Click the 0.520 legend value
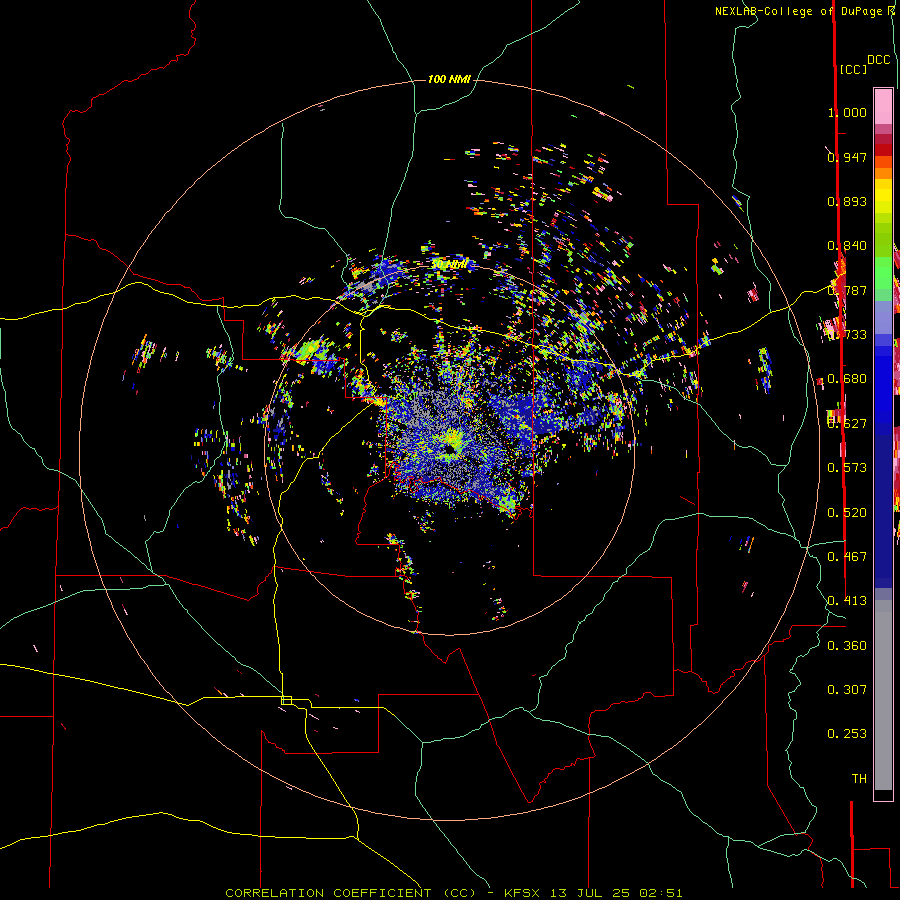 point(847,512)
